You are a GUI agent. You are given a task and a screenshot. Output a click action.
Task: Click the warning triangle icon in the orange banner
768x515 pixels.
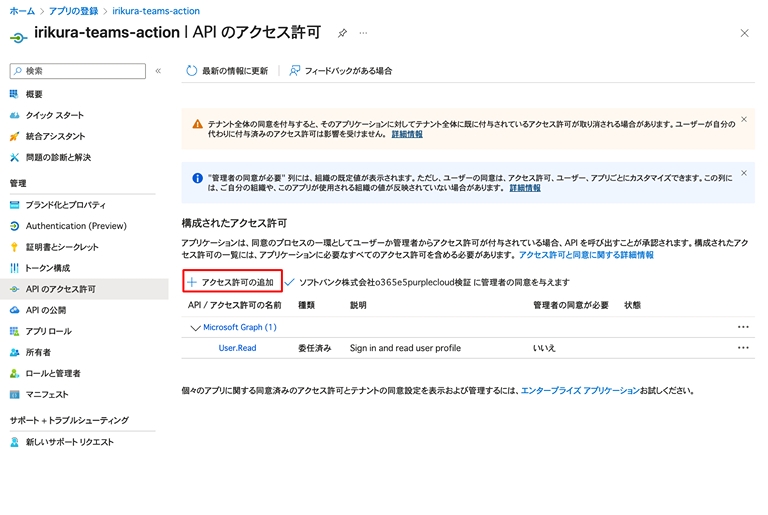tap(197, 124)
